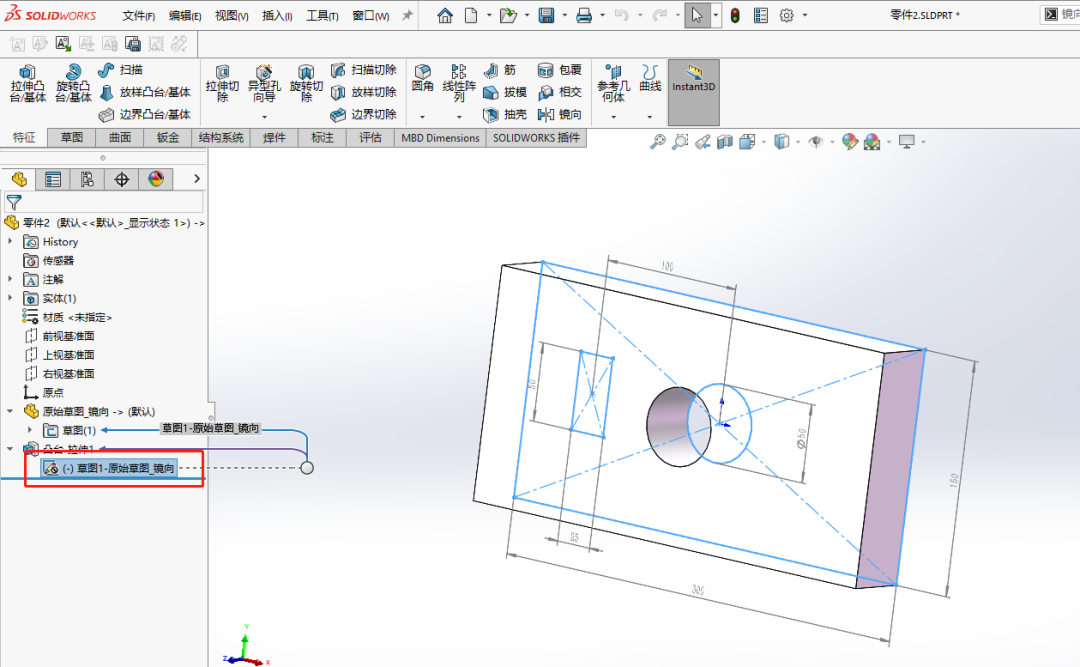The image size is (1080, 667).
Task: Switch to ConfigurationManager panel tab
Action: pos(87,179)
